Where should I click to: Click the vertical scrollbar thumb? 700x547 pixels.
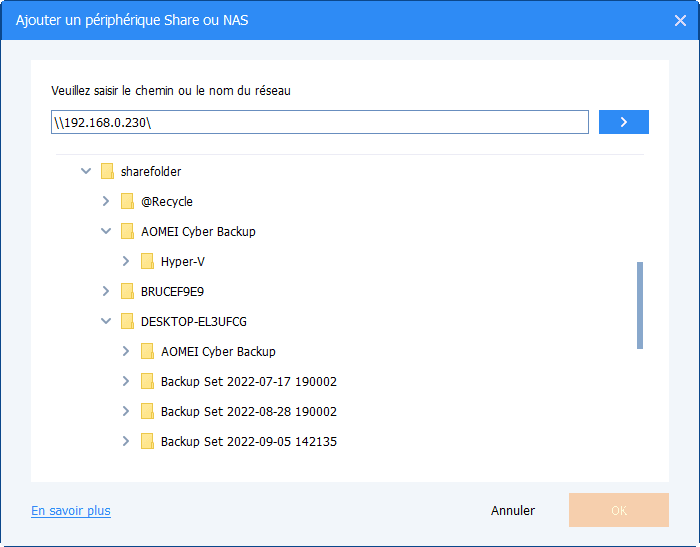point(640,305)
